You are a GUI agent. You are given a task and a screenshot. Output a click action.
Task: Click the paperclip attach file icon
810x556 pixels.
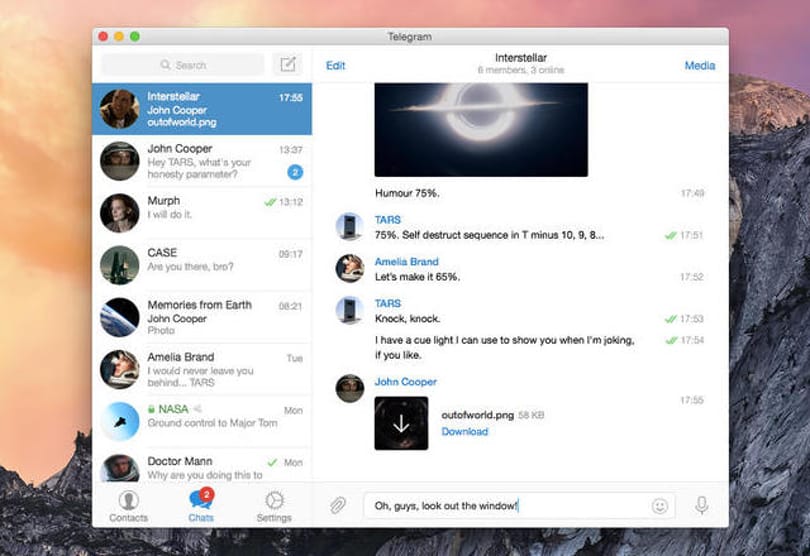pyautogui.click(x=338, y=505)
